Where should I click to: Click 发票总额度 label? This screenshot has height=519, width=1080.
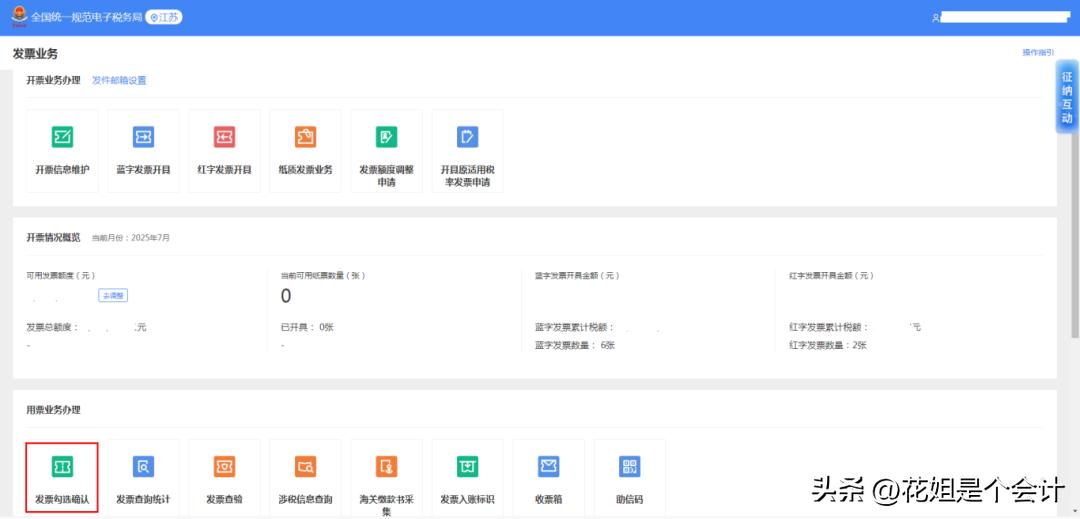(52, 327)
